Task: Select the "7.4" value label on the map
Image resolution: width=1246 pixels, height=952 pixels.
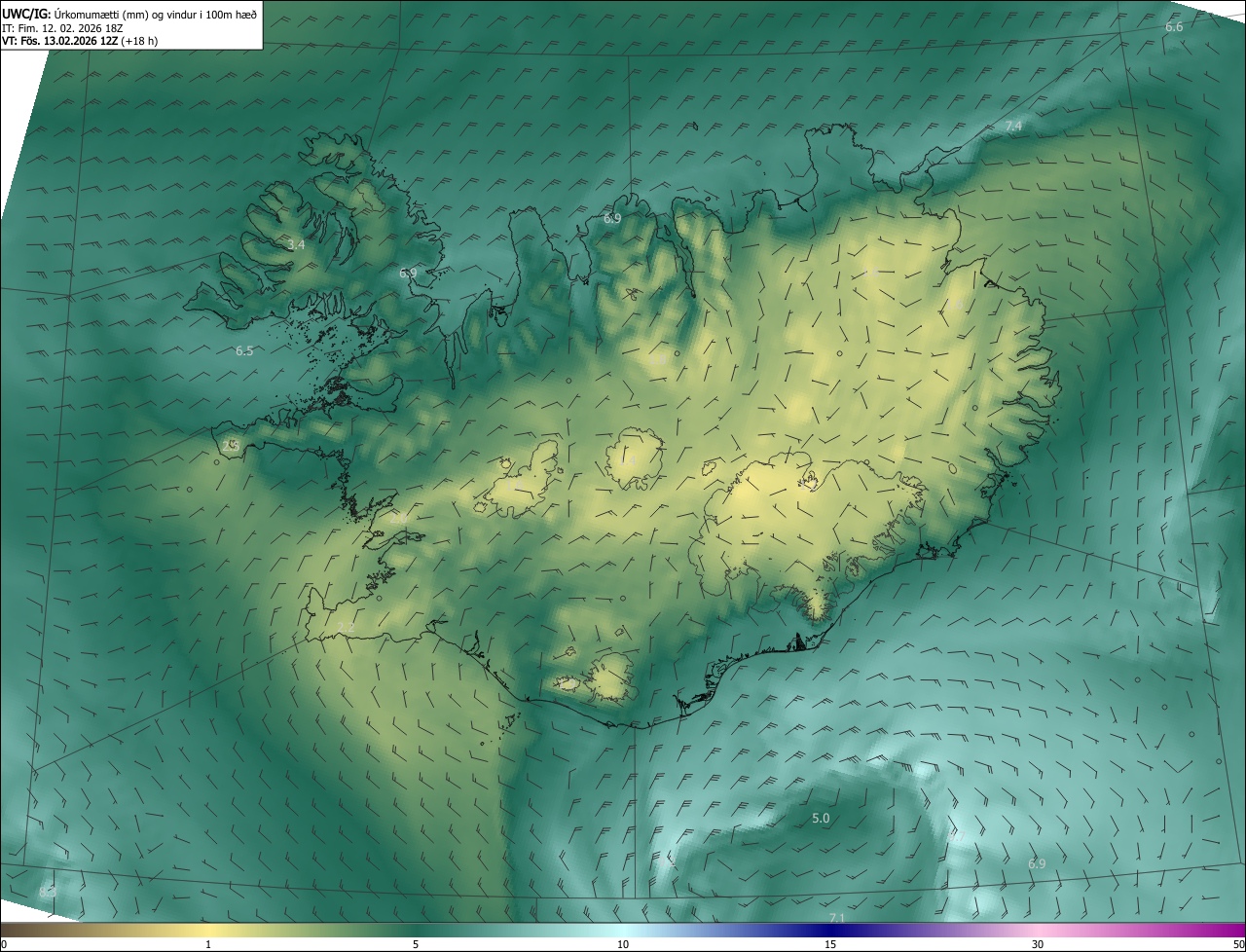Action: point(1013,127)
